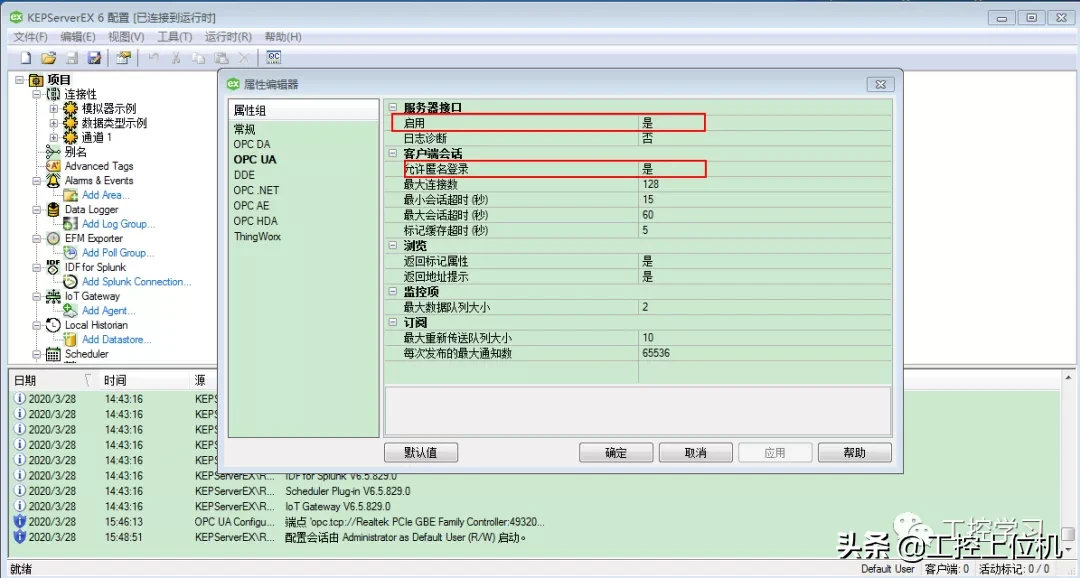This screenshot has height=578, width=1080.
Task: Expand the 模拟器示例 channel node
Action: pyautogui.click(x=54, y=109)
